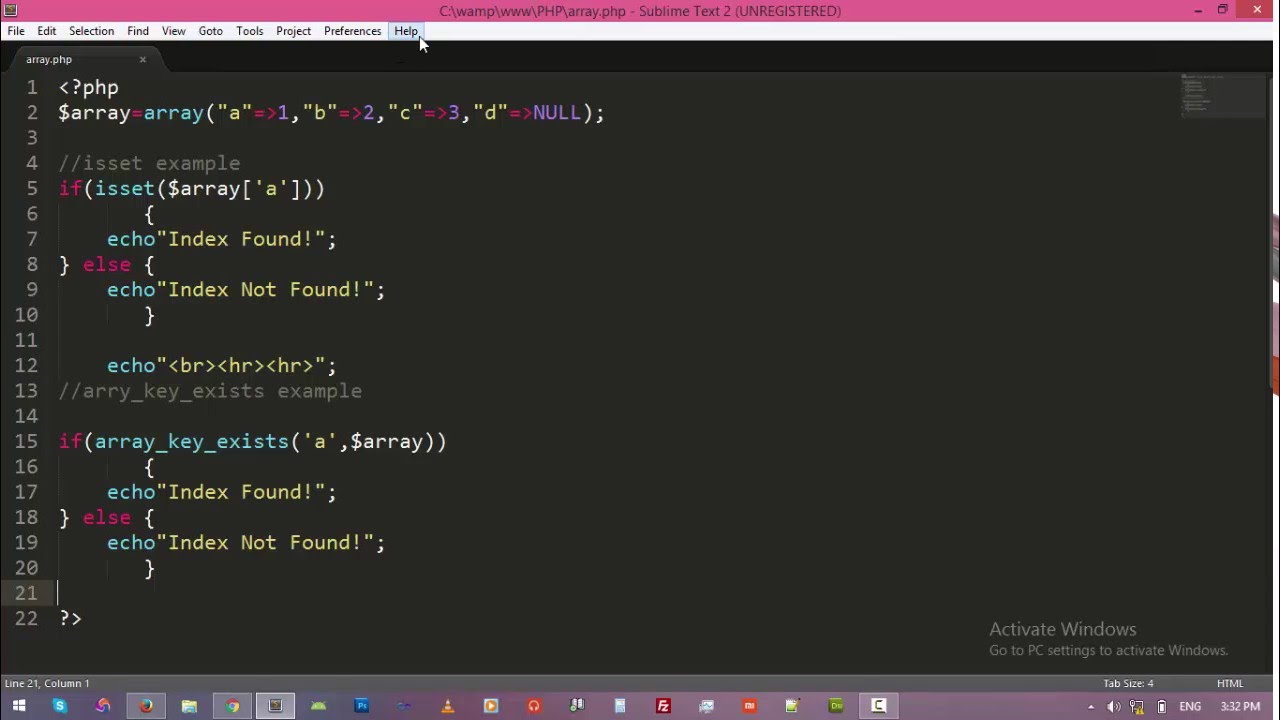Screen dimensions: 1280x720
Task: Open Firefox from the taskbar
Action: point(146,706)
